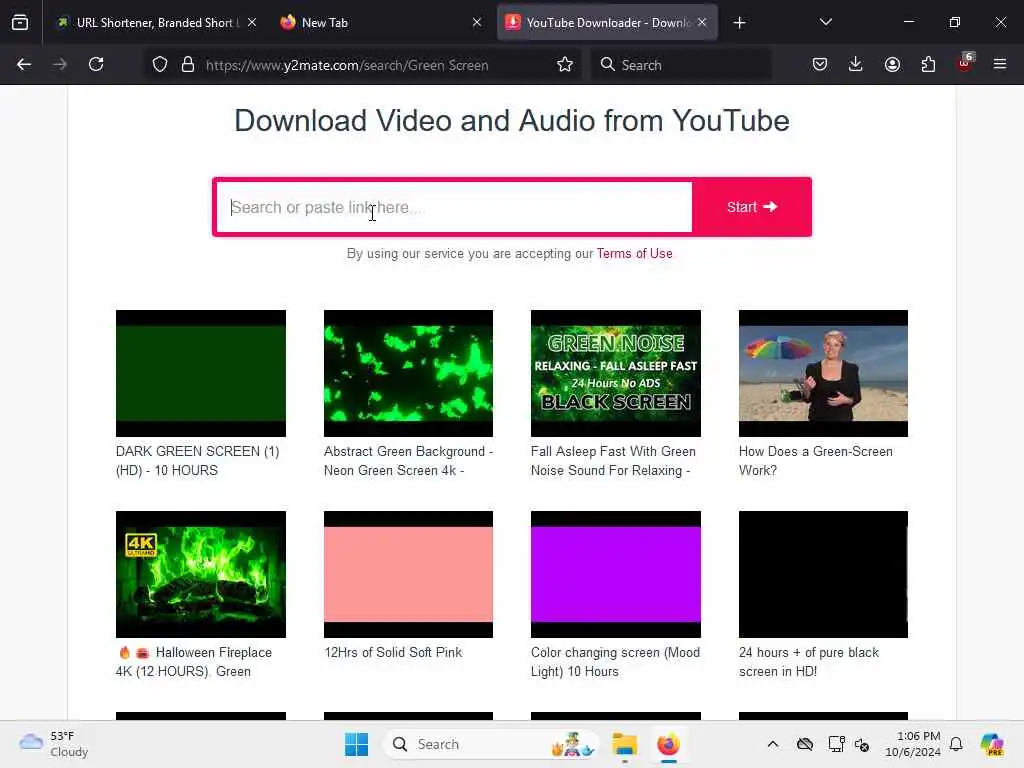1024x768 pixels.
Task: Open File Explorer from the taskbar
Action: pyautogui.click(x=624, y=744)
